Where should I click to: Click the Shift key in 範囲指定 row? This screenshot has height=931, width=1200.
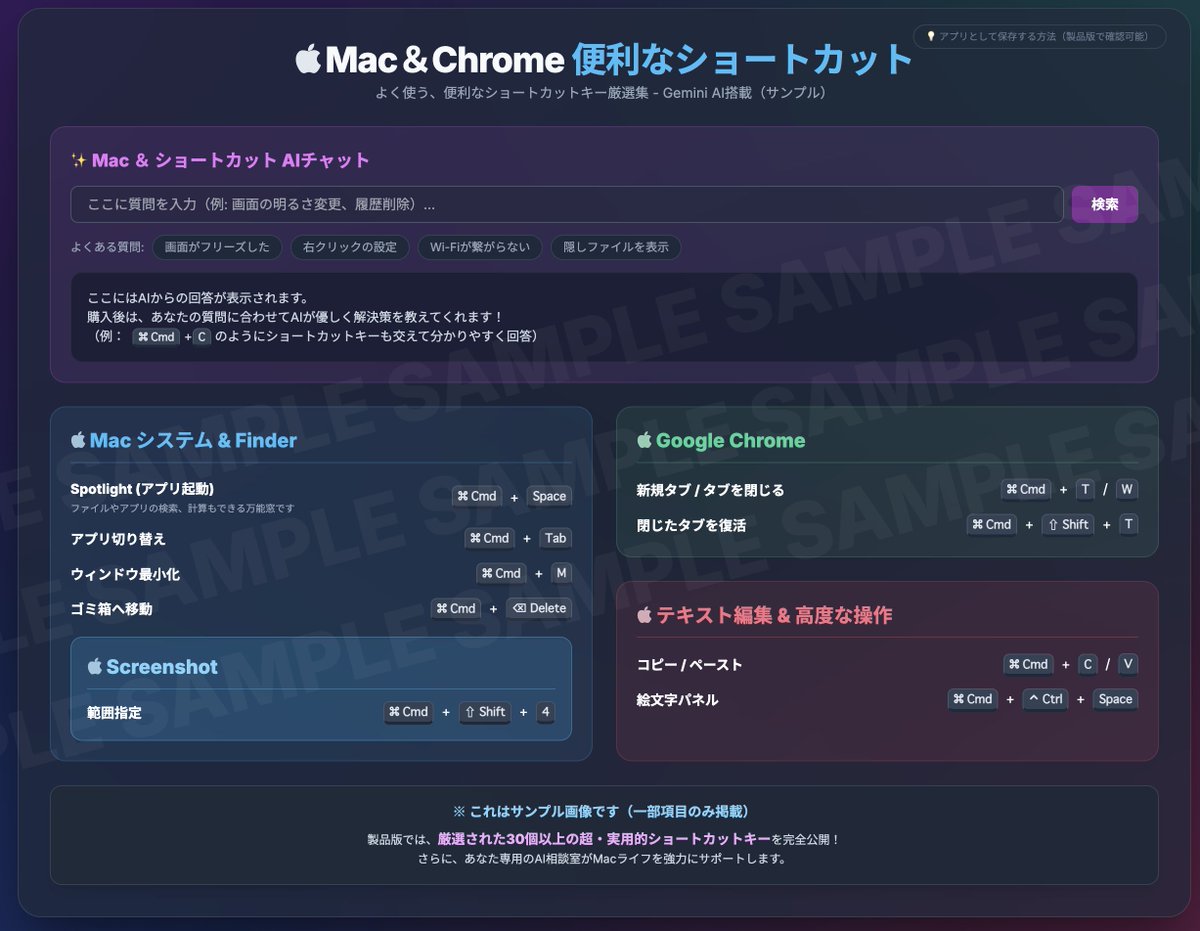point(484,712)
